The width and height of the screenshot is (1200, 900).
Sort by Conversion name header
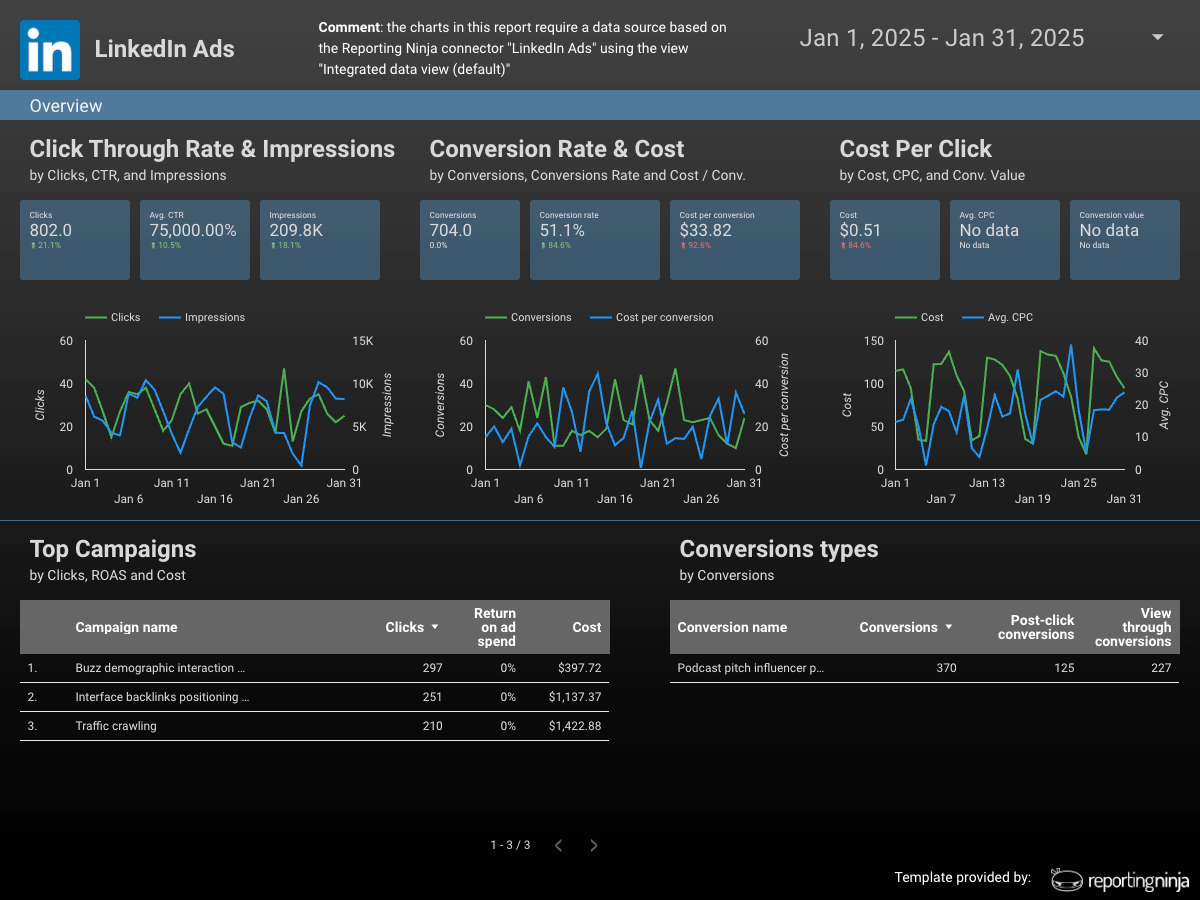click(732, 627)
